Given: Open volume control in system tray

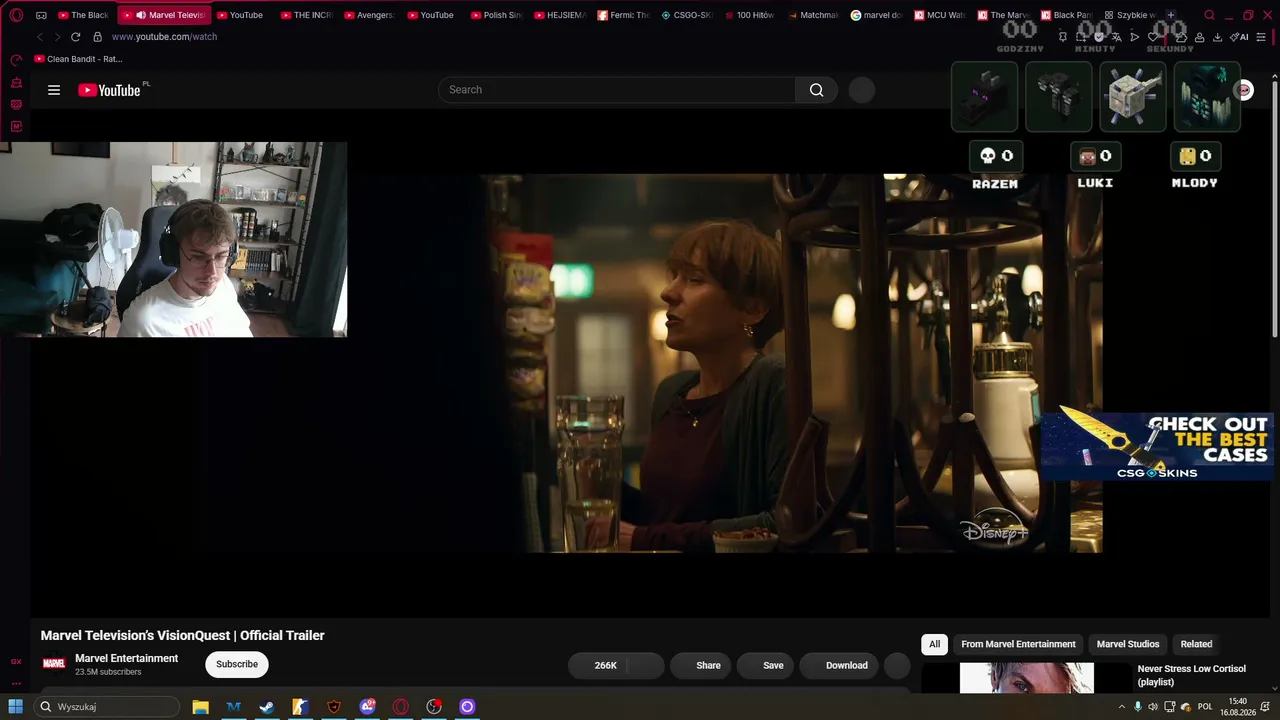Looking at the screenshot, I should pyautogui.click(x=1153, y=707).
